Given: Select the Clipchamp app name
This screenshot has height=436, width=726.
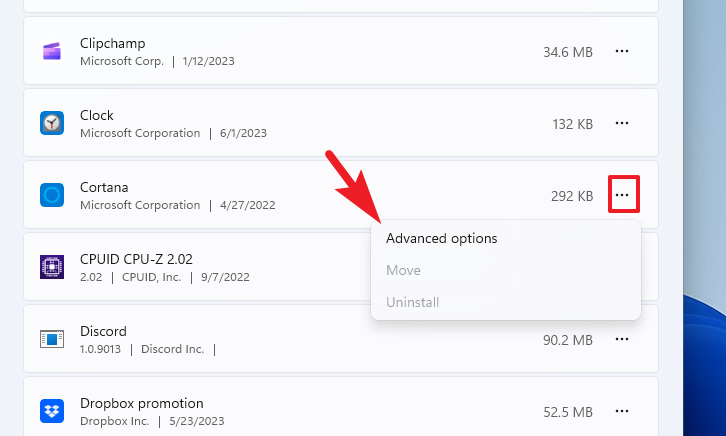Looking at the screenshot, I should (112, 44).
